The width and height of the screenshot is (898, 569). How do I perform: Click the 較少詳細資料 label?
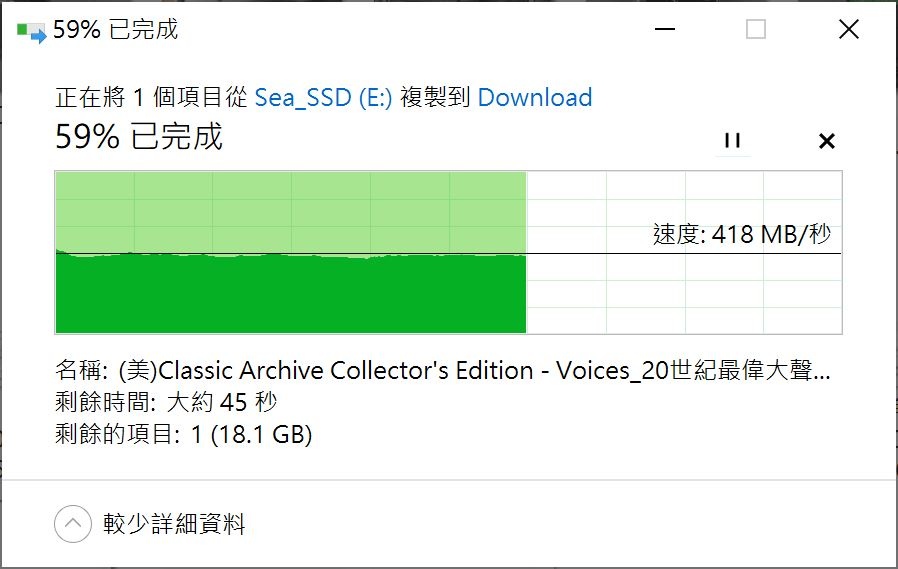(174, 524)
